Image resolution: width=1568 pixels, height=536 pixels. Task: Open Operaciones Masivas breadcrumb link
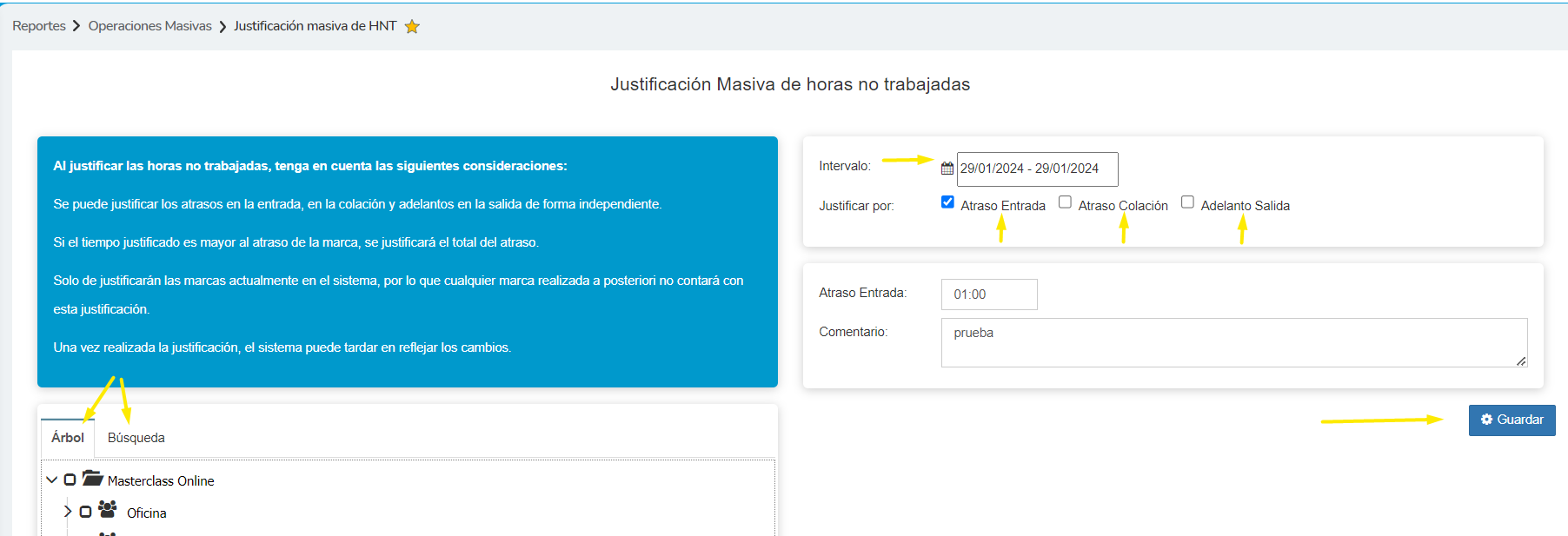(149, 26)
